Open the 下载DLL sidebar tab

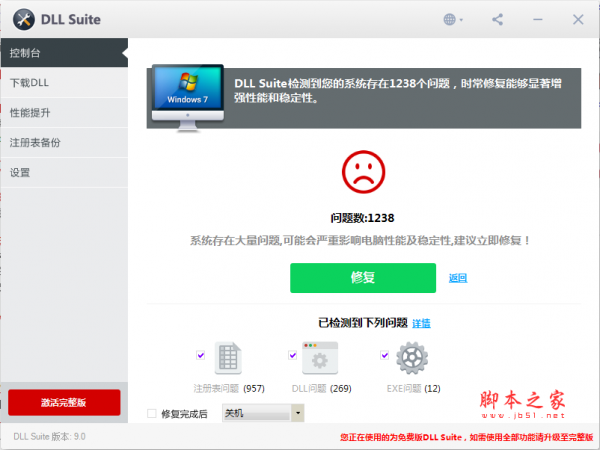64,83
